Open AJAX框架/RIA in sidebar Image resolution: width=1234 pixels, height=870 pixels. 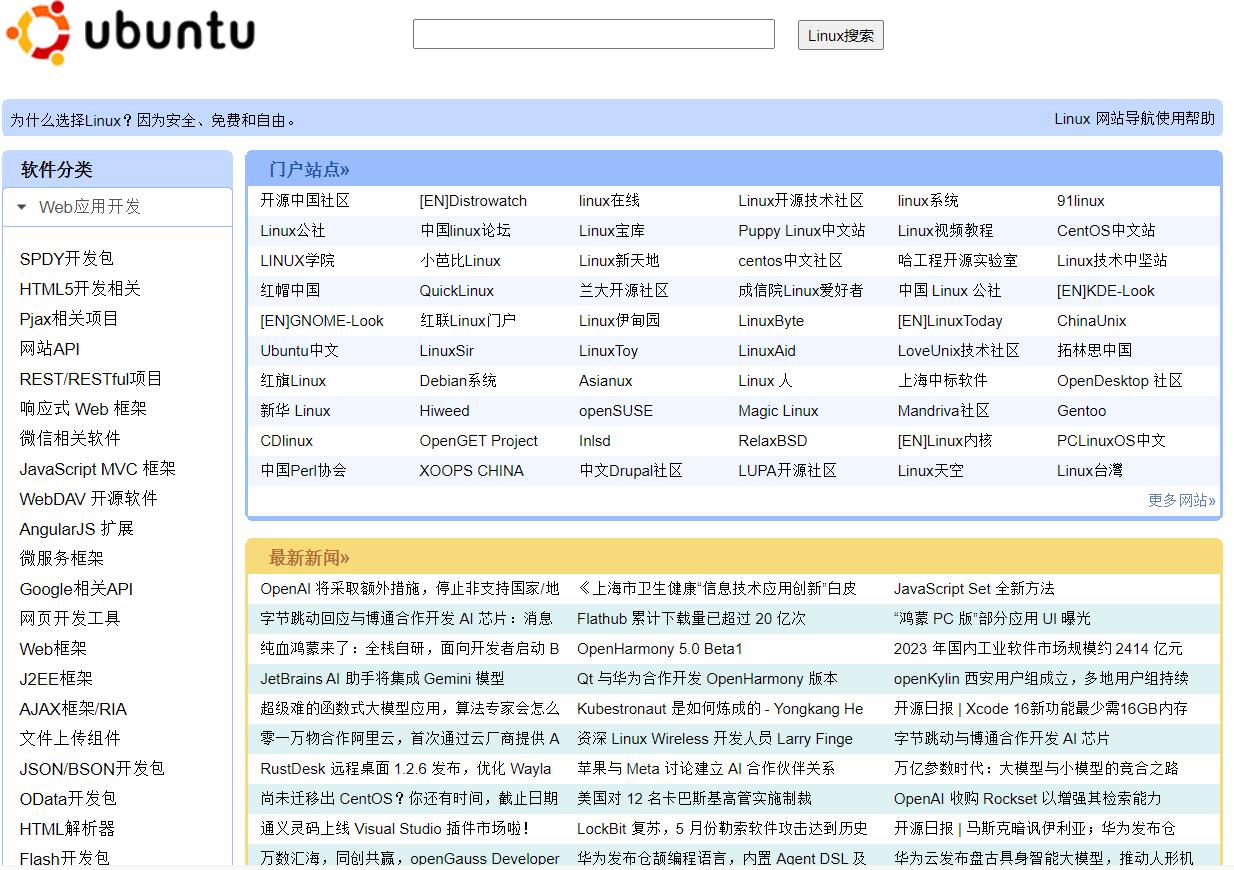pyautogui.click(x=73, y=709)
